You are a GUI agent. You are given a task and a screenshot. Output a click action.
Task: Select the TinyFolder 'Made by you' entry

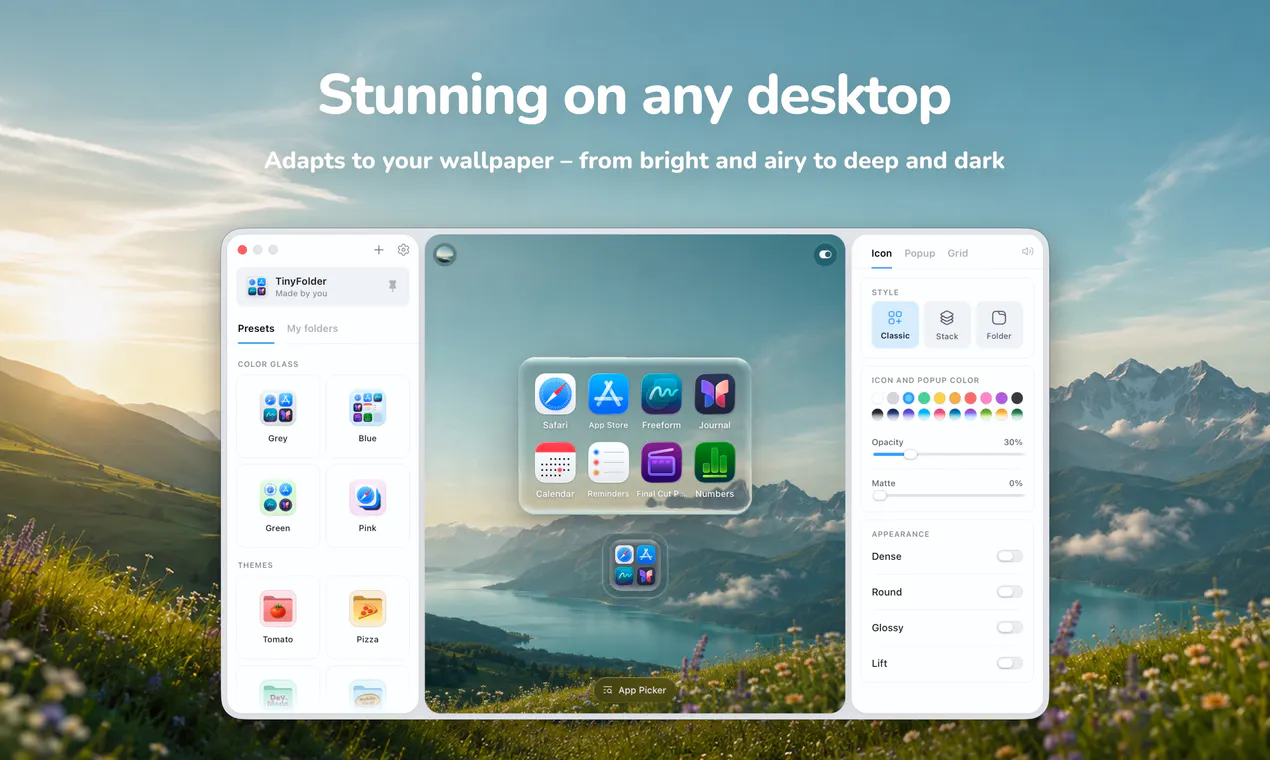(x=322, y=287)
